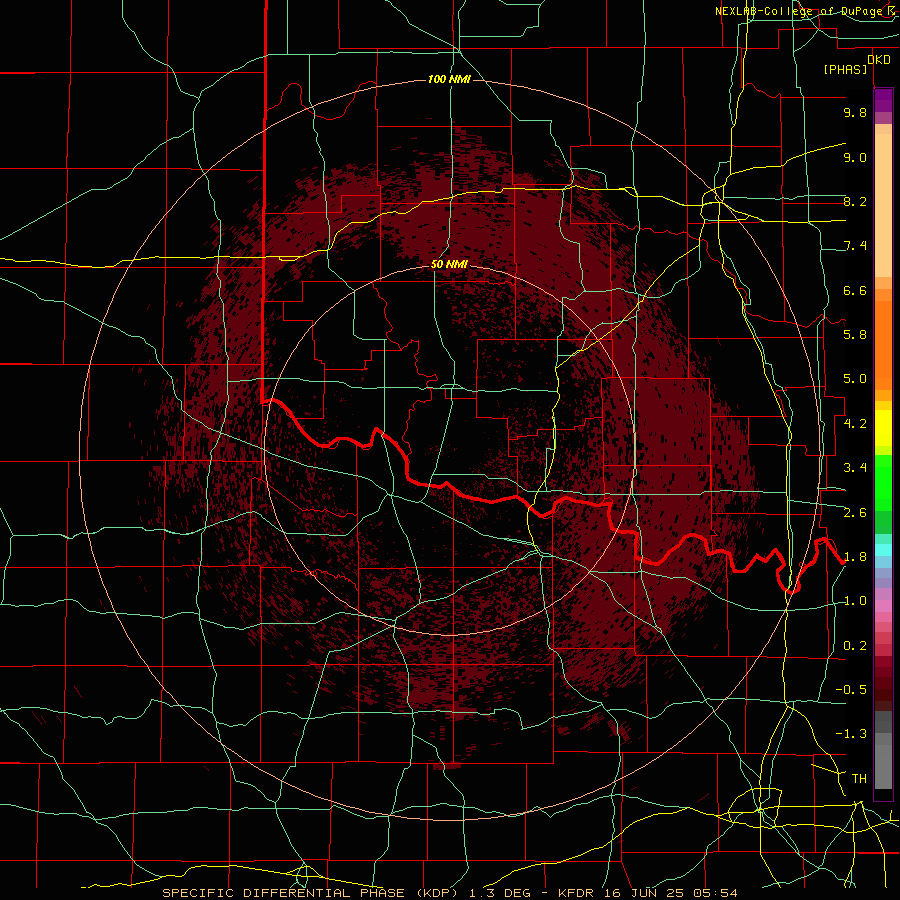Click the SPECIFIC DIFFERENTIAL PHASE (KDP) caption
Viewport: 900px width, 900px height.
coord(313,893)
